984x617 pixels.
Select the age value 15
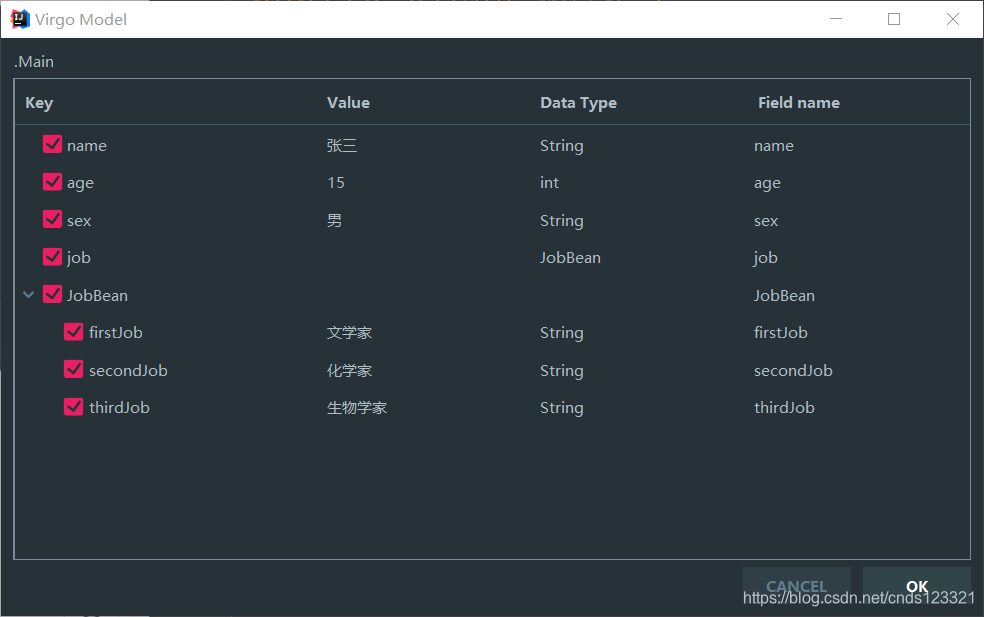pyautogui.click(x=336, y=183)
